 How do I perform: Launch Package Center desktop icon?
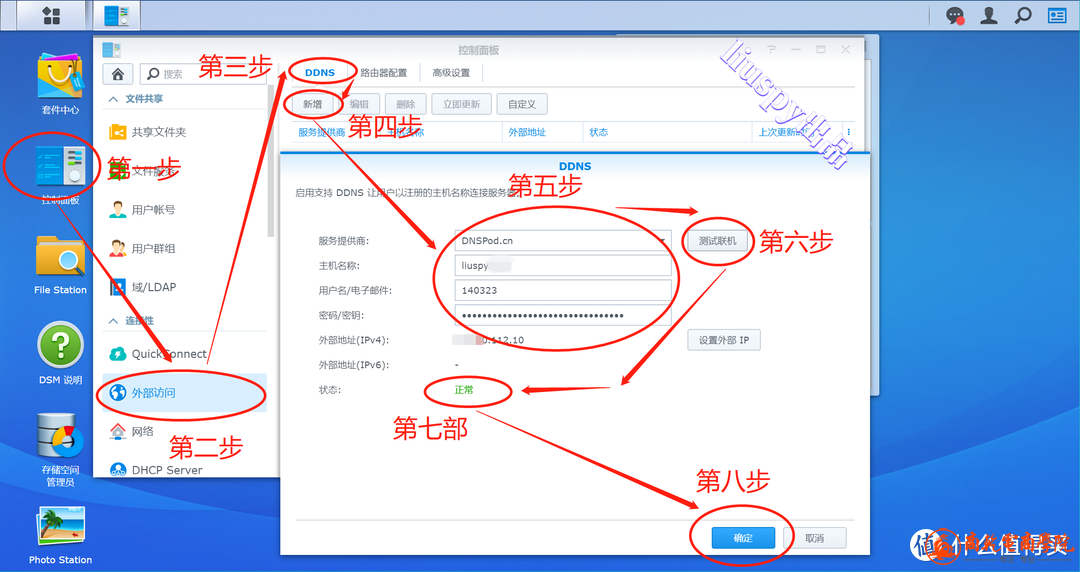click(60, 83)
